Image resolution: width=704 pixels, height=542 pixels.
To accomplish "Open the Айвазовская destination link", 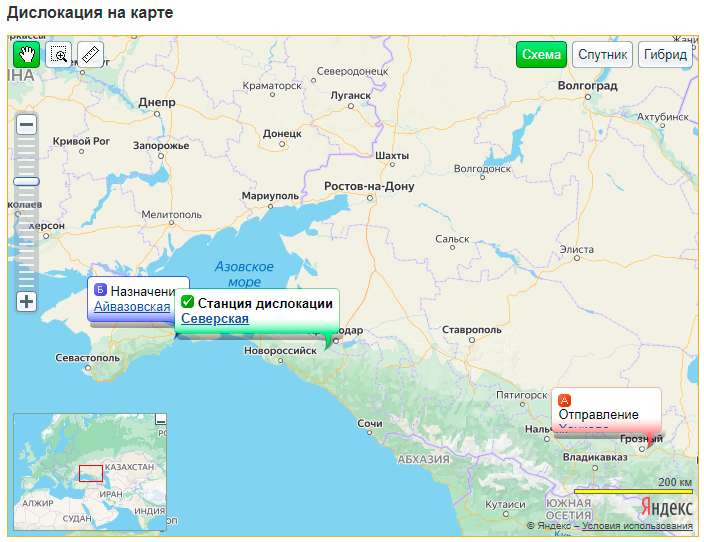I will [x=131, y=306].
